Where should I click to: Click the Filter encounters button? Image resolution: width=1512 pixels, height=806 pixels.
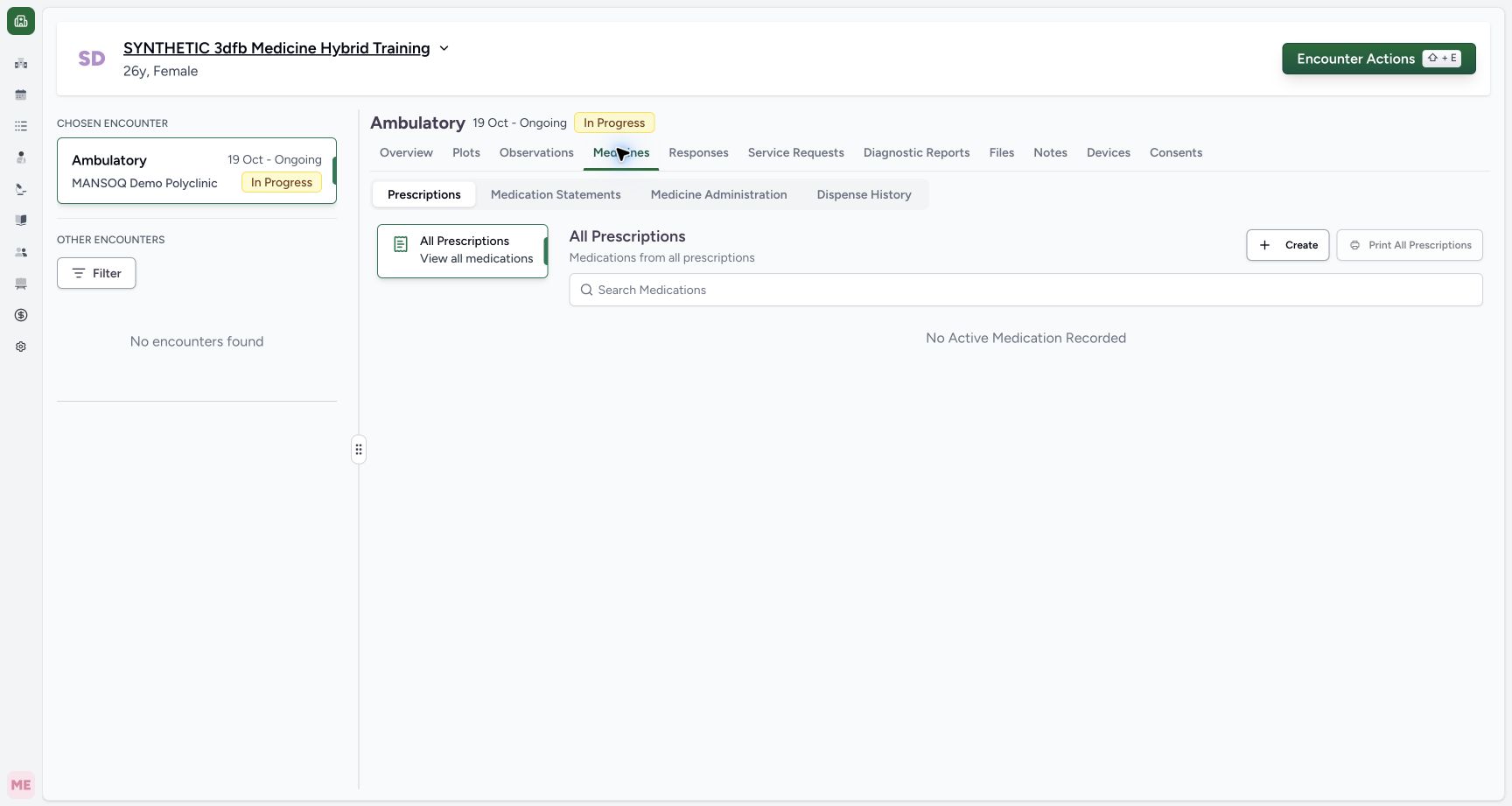pos(96,273)
